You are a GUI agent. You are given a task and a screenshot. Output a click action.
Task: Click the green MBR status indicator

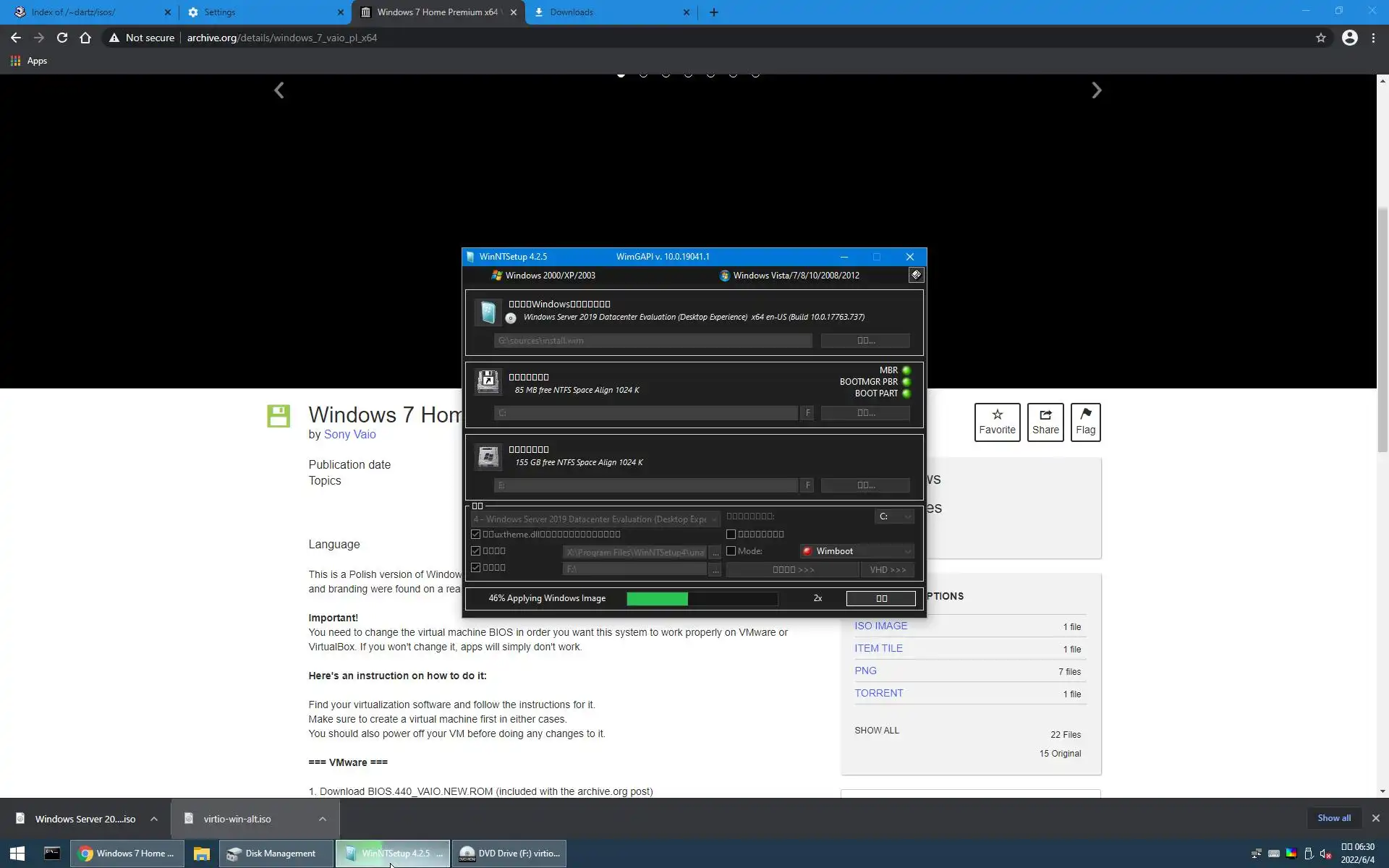click(x=906, y=370)
